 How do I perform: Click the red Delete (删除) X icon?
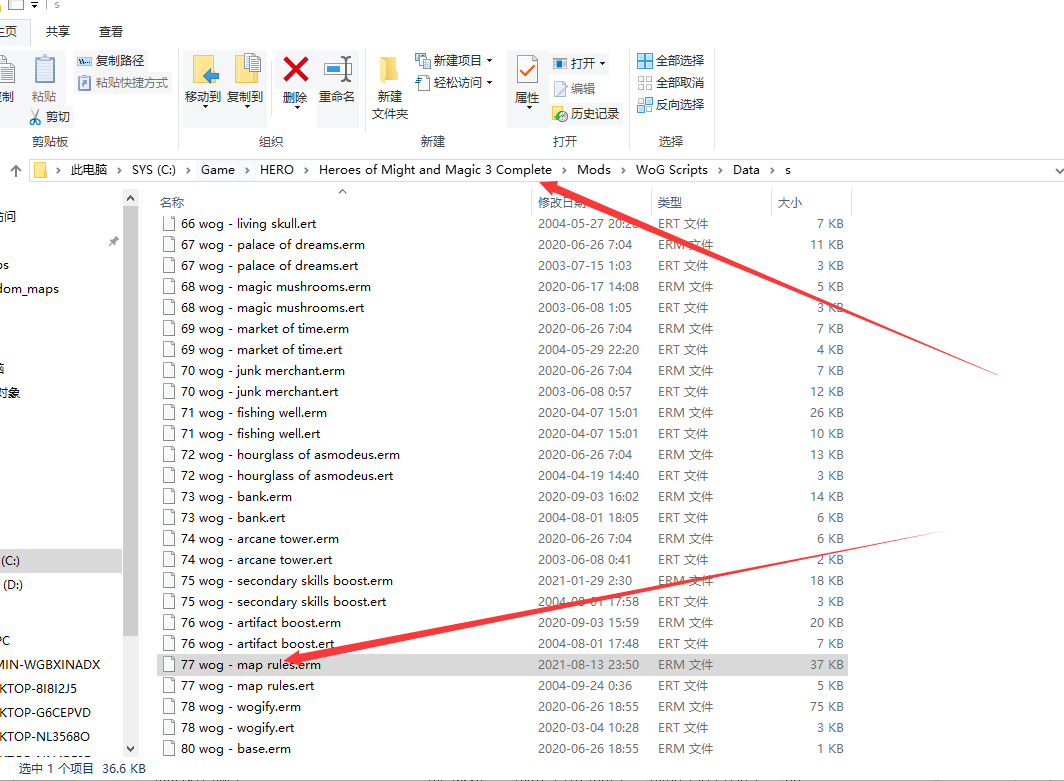coord(296,69)
